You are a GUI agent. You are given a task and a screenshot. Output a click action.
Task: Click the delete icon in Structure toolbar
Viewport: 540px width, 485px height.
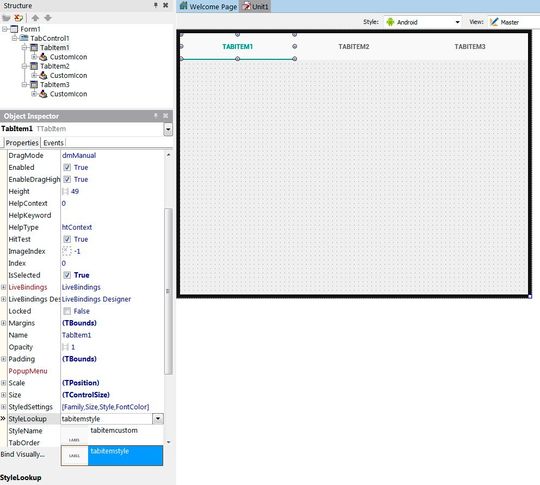(x=19, y=18)
